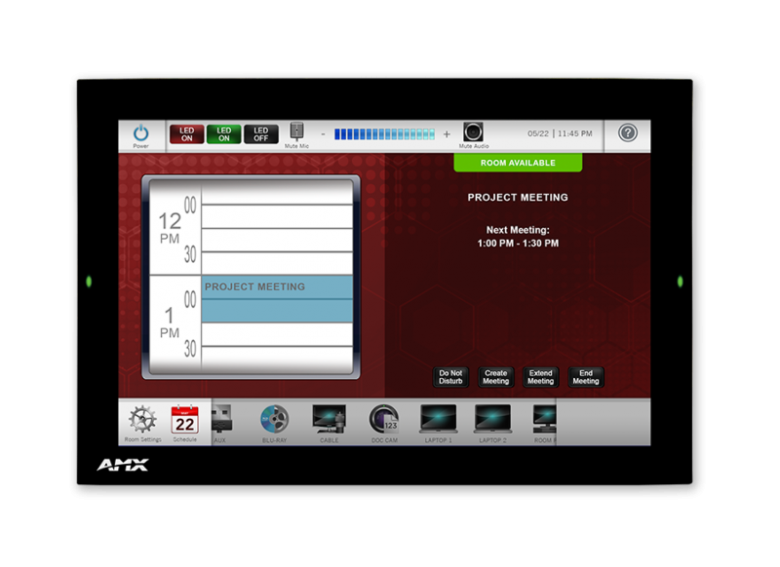Viewport: 780px width, 567px height.
Task: Select the Blu-Ray source icon
Action: click(x=274, y=419)
